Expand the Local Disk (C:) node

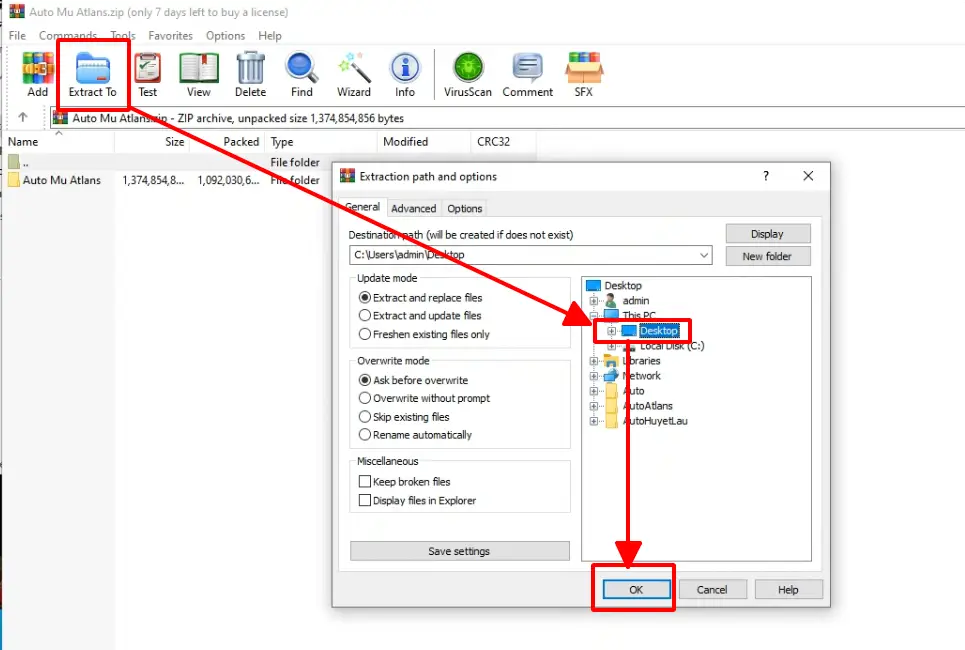click(x=611, y=346)
